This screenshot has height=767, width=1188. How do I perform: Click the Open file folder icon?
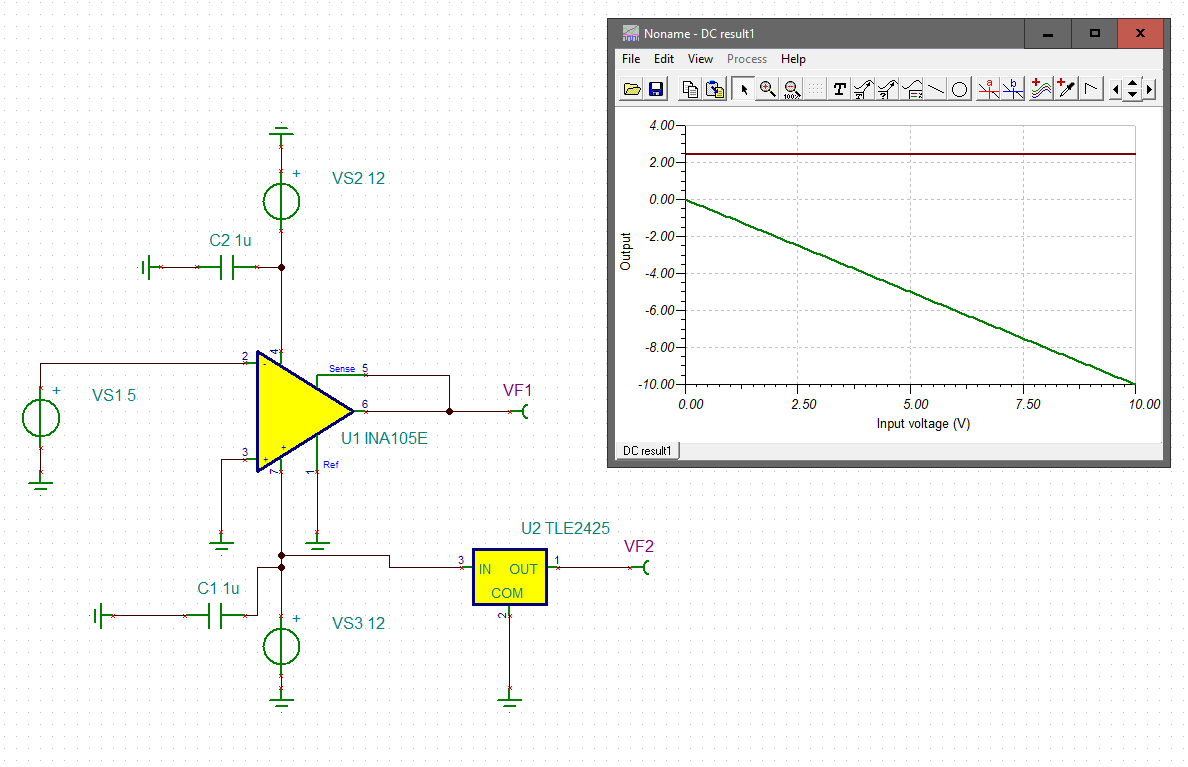[632, 89]
